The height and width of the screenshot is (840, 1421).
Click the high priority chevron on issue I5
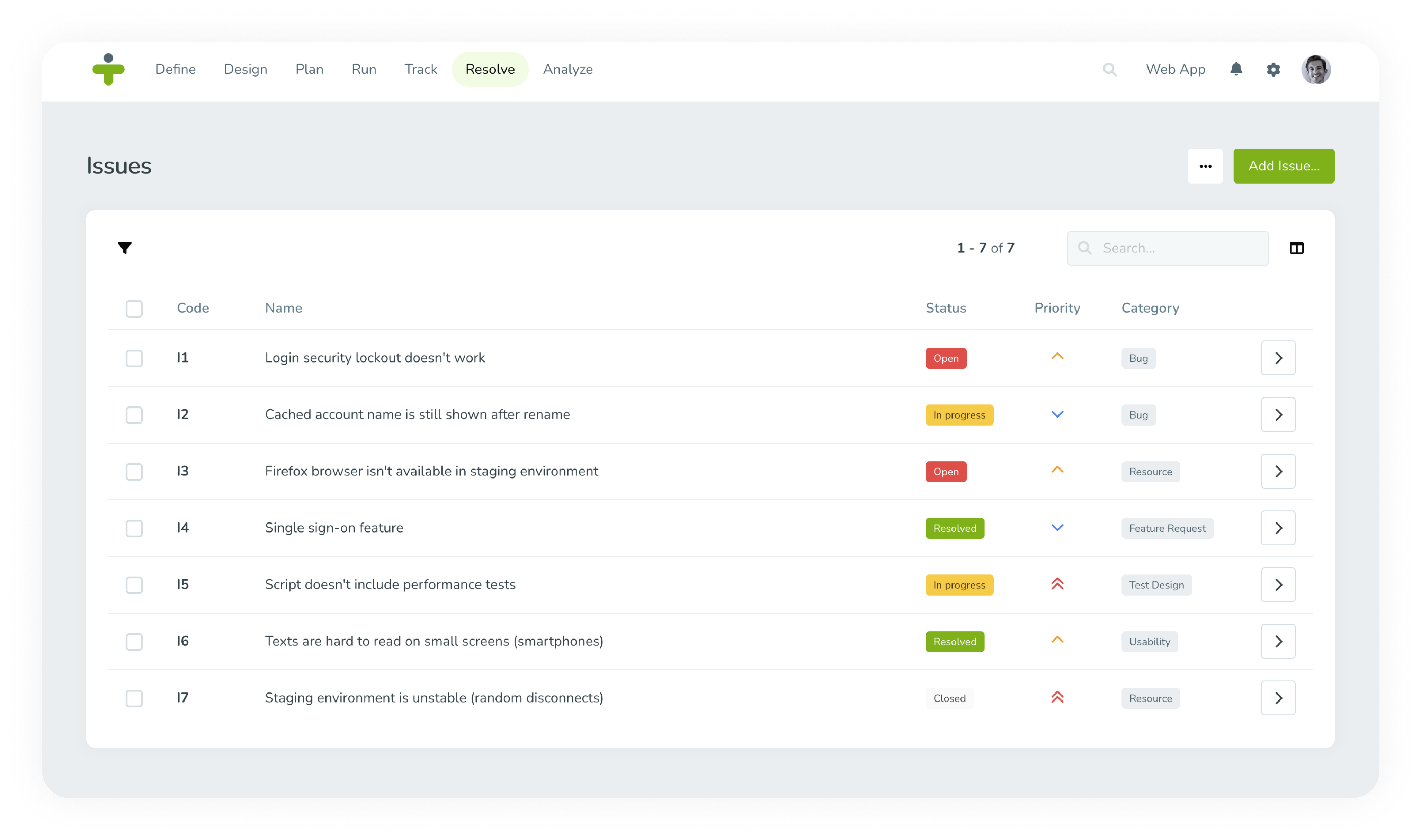[x=1058, y=584]
